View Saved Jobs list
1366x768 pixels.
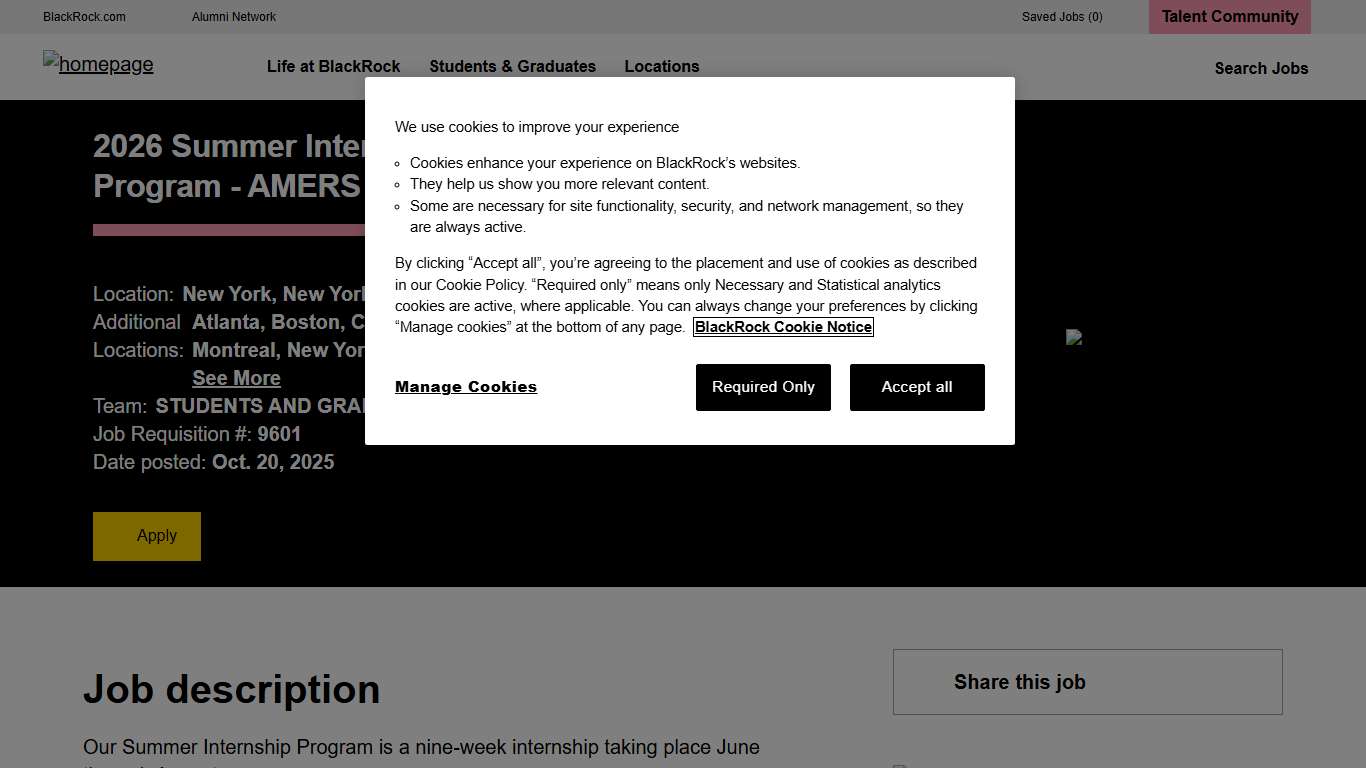1061,17
